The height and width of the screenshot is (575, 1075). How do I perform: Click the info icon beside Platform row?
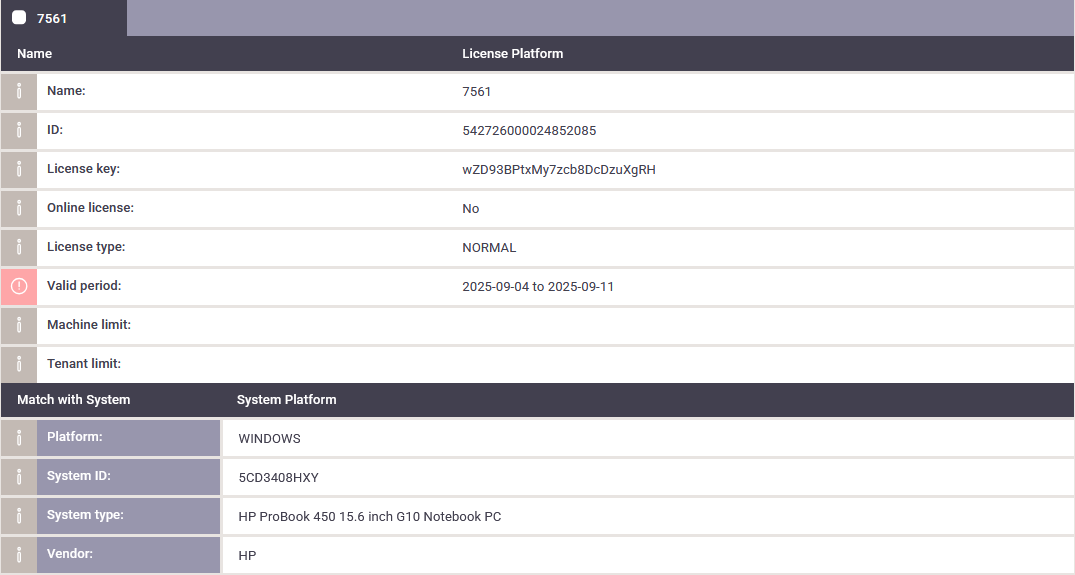pos(19,438)
